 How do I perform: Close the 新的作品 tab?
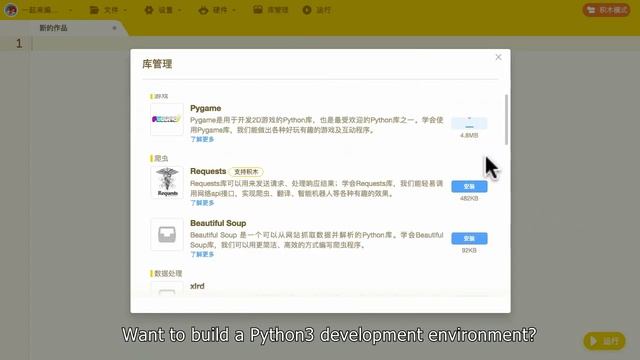coord(114,28)
